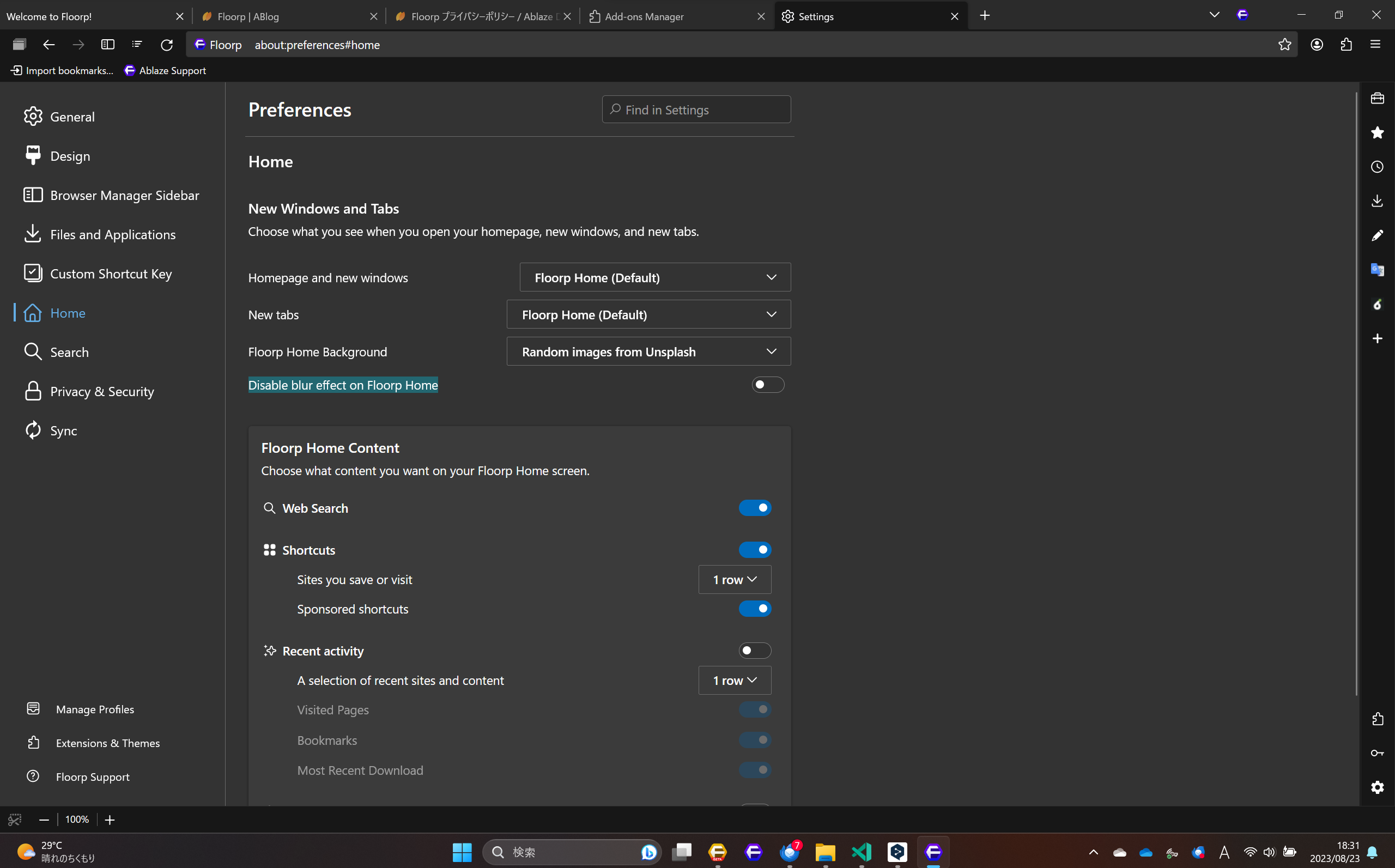Select Privacy & Security category
This screenshot has width=1395, height=868.
[89, 392]
